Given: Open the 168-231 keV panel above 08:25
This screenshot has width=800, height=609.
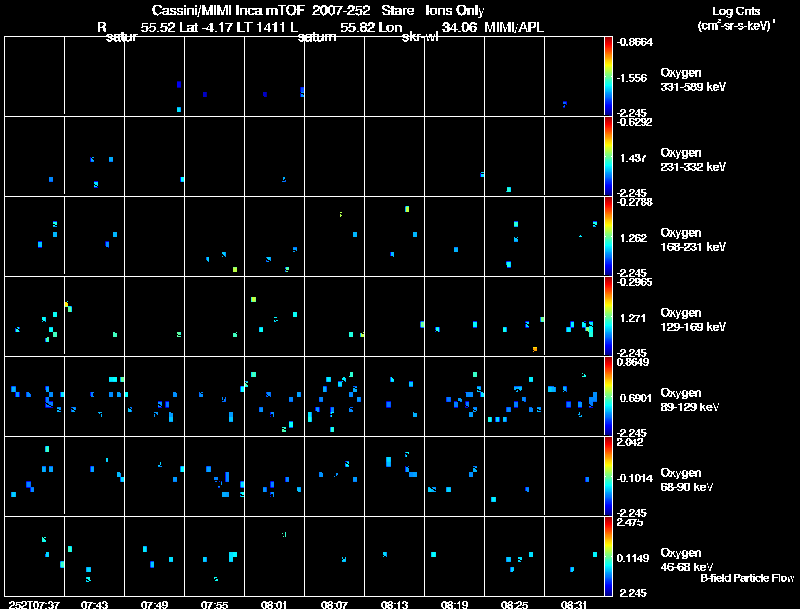Looking at the screenshot, I should [514, 236].
